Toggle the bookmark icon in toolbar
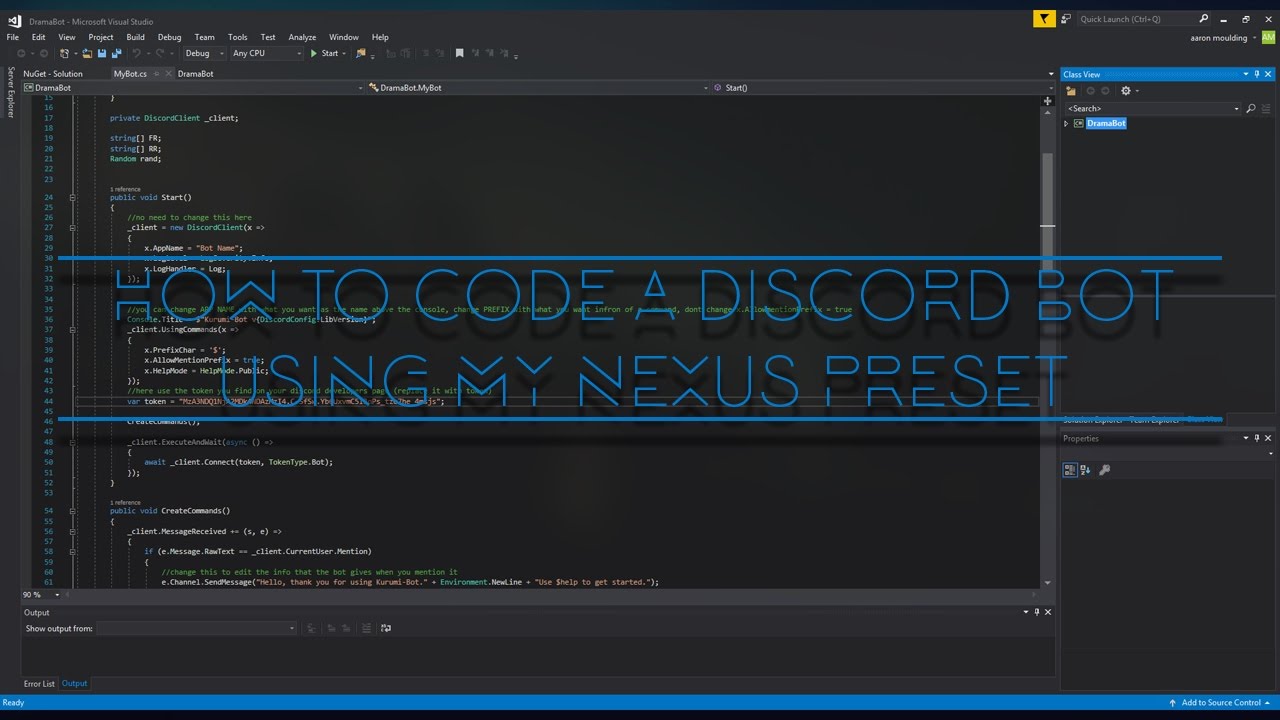The height and width of the screenshot is (720, 1280). pos(459,53)
